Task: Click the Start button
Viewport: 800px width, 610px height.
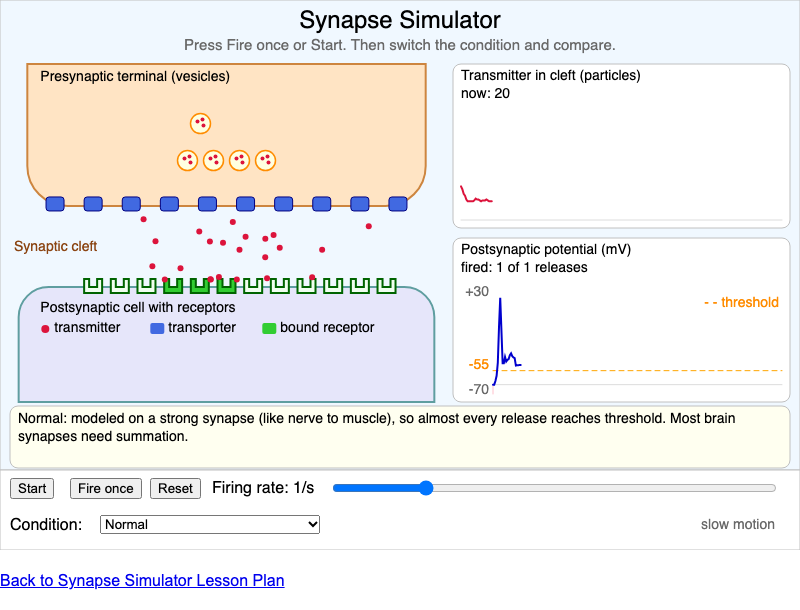Action: (x=32, y=489)
